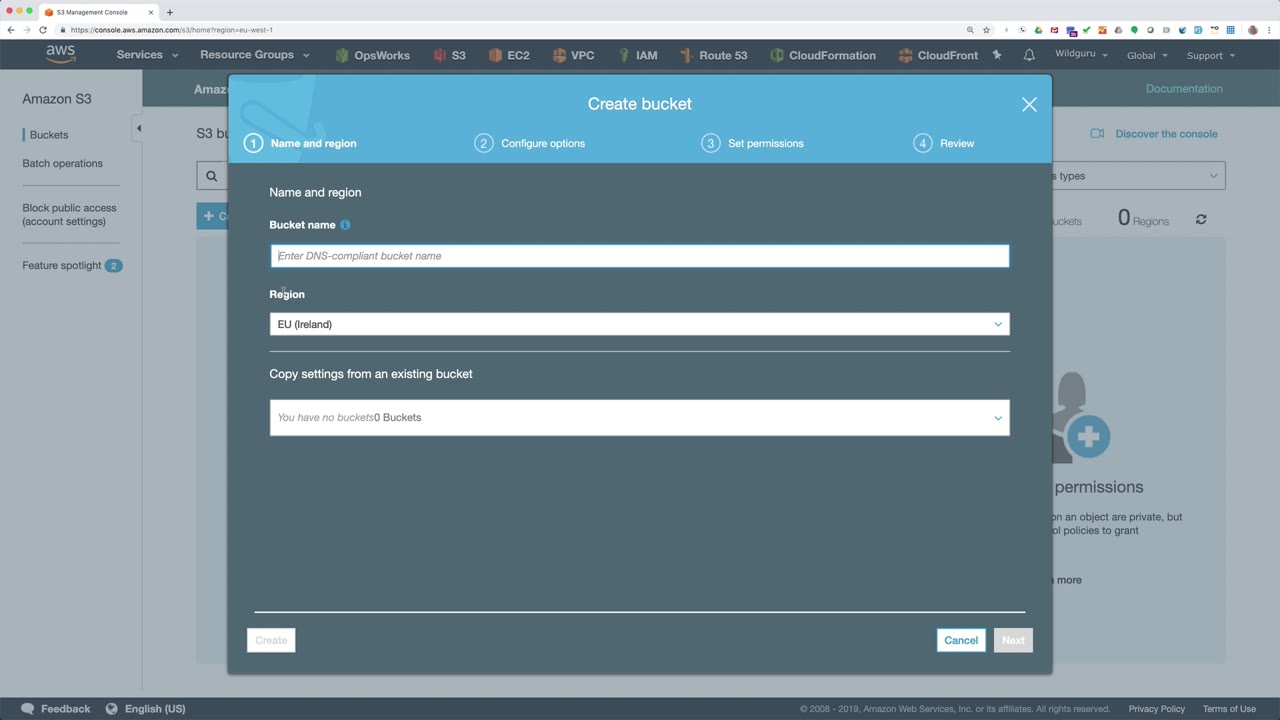Click the Next button

coord(1013,640)
